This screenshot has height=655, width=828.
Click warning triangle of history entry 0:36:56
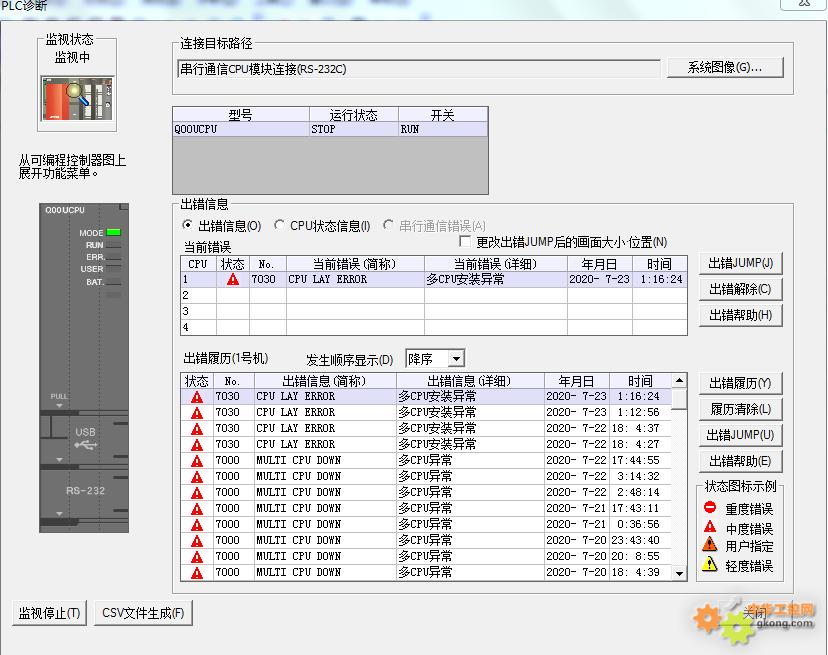click(197, 525)
